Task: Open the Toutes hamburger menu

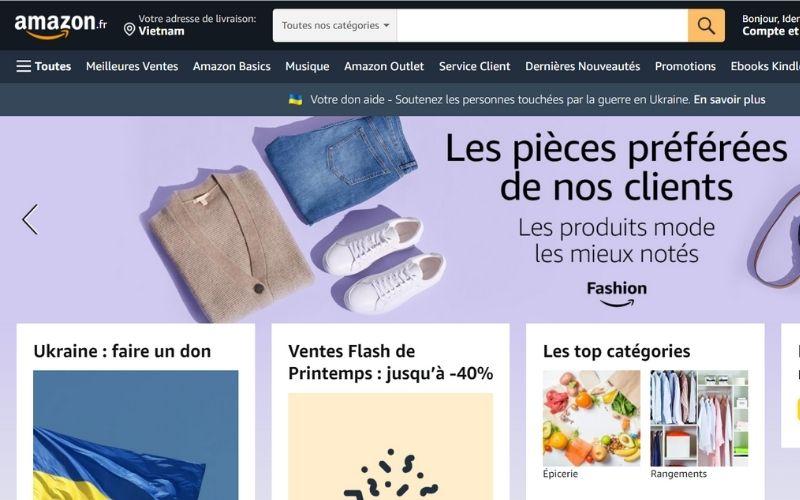Action: 43,66
